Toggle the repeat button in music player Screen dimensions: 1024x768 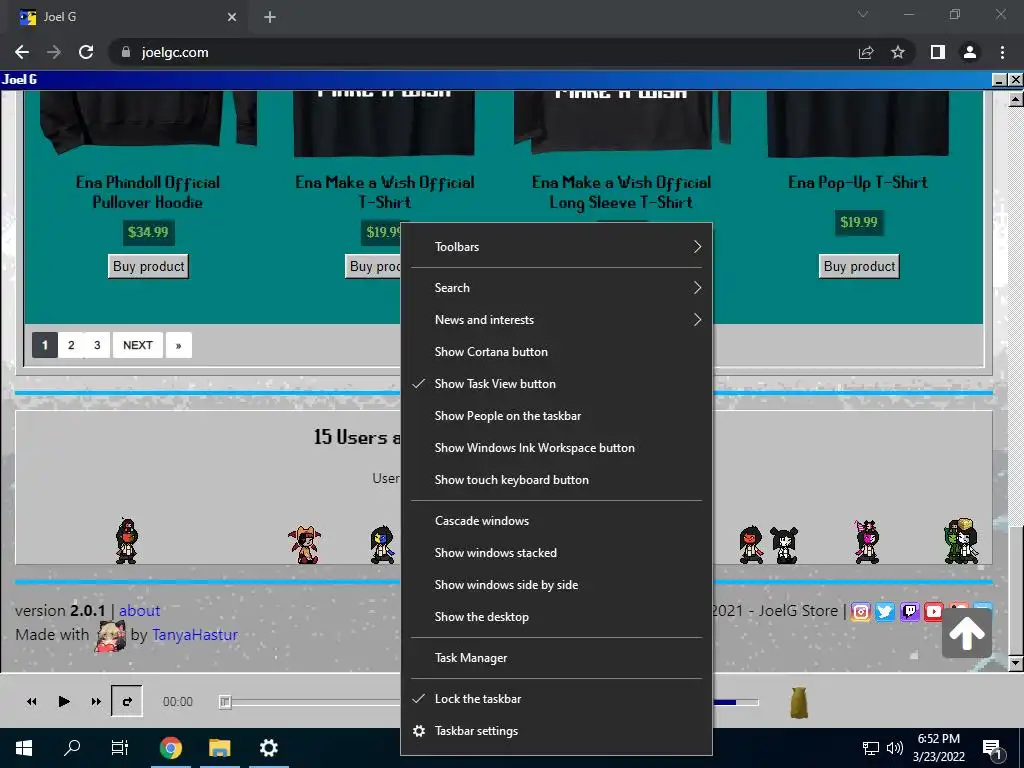pos(127,701)
